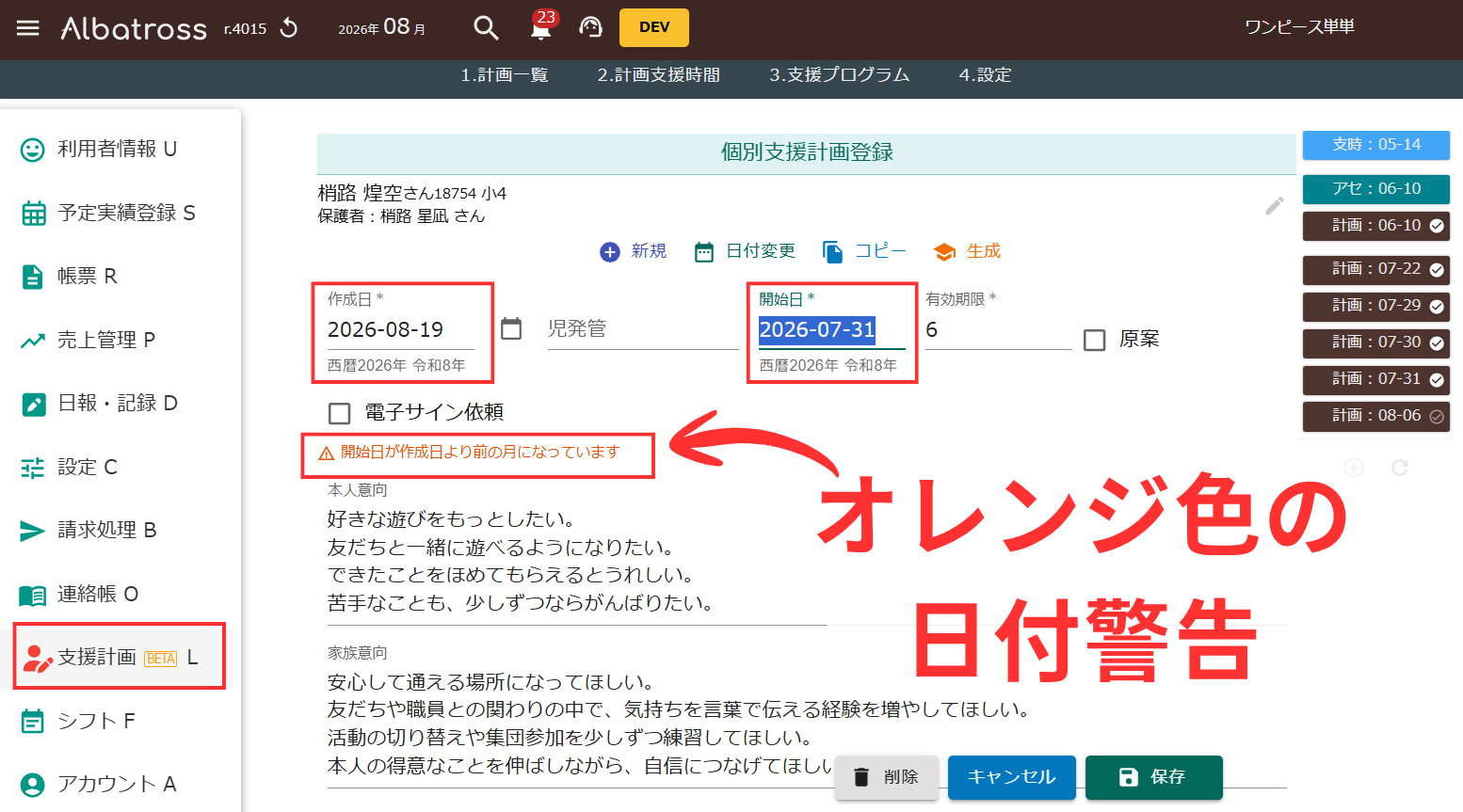
Task: Open the ワンピース単単 account menu
Action: coord(1299,26)
